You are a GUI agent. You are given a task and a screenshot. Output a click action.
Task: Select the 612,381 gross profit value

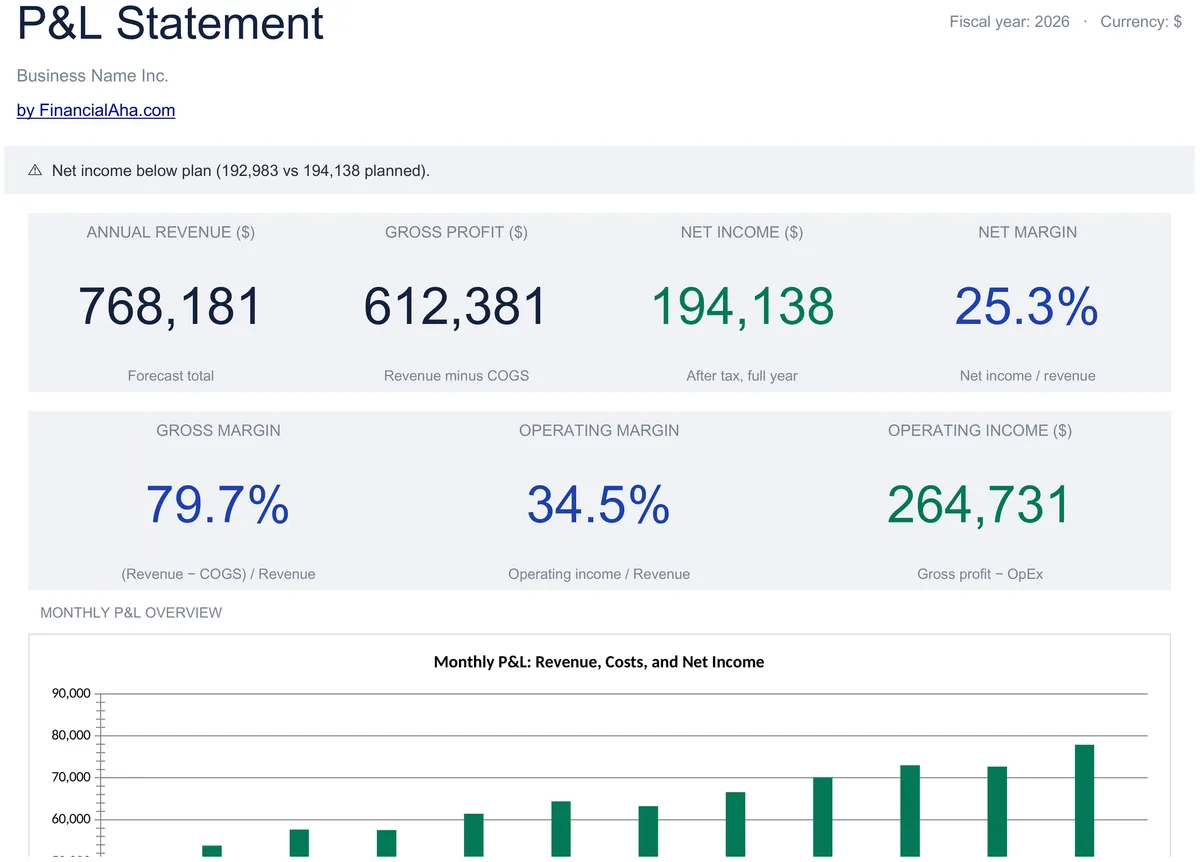[x=456, y=306]
